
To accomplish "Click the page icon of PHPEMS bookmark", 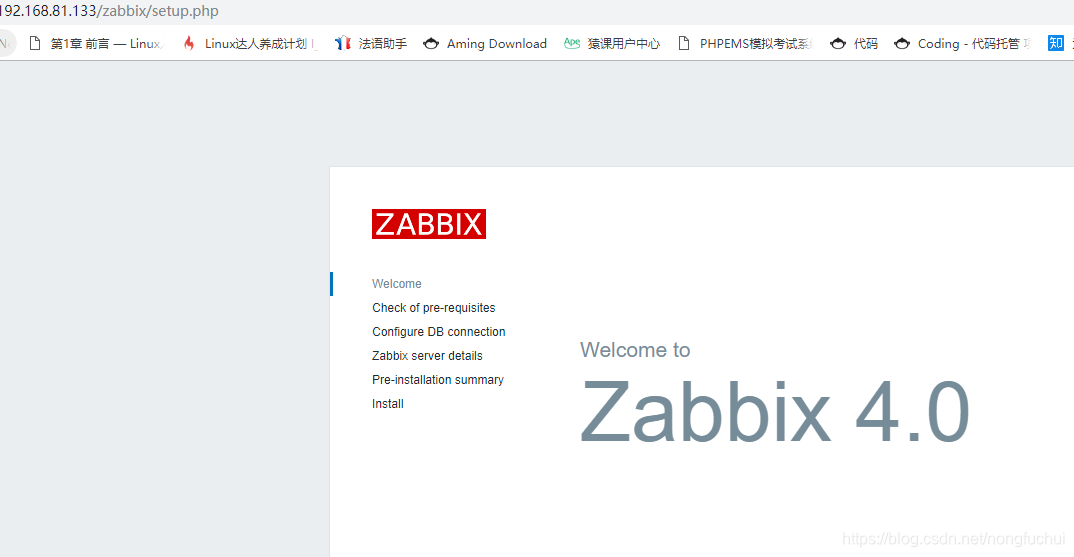I will pyautogui.click(x=684, y=44).
